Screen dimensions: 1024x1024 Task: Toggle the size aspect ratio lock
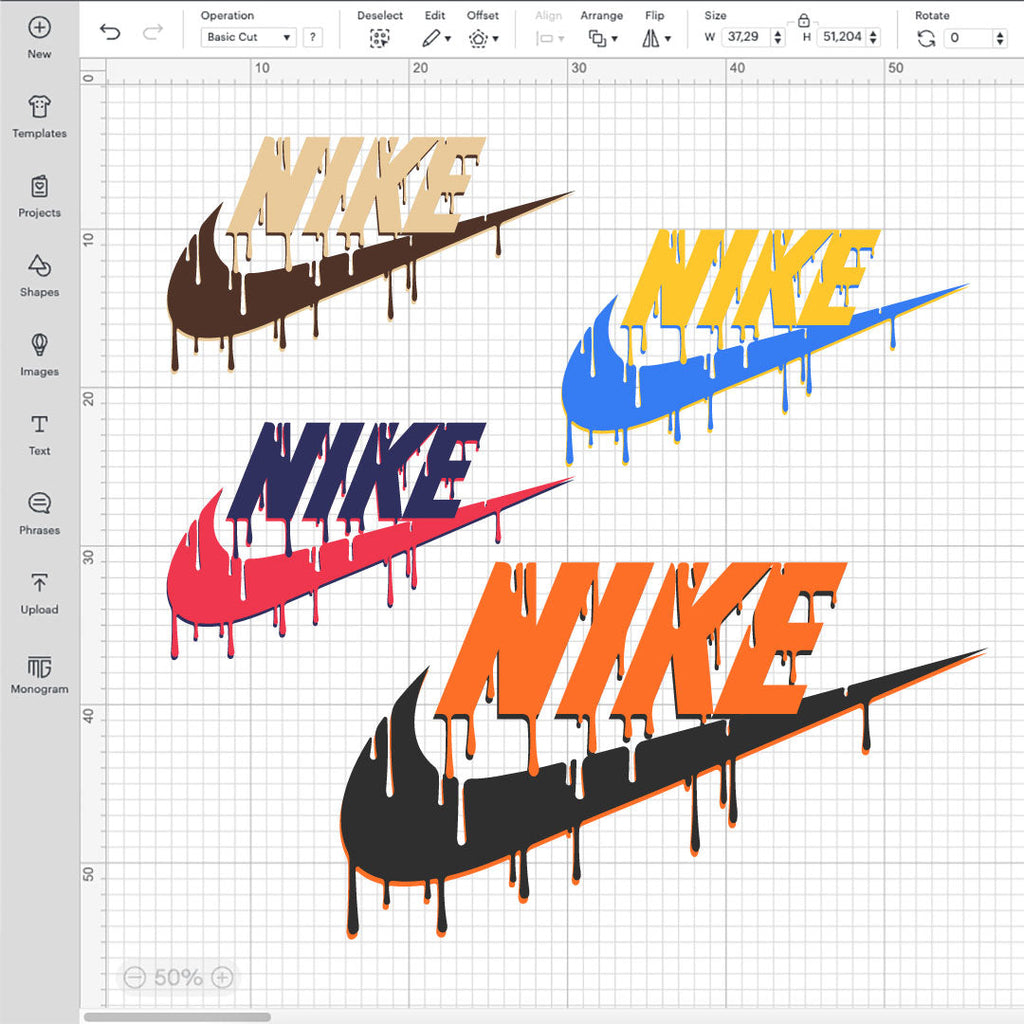803,19
